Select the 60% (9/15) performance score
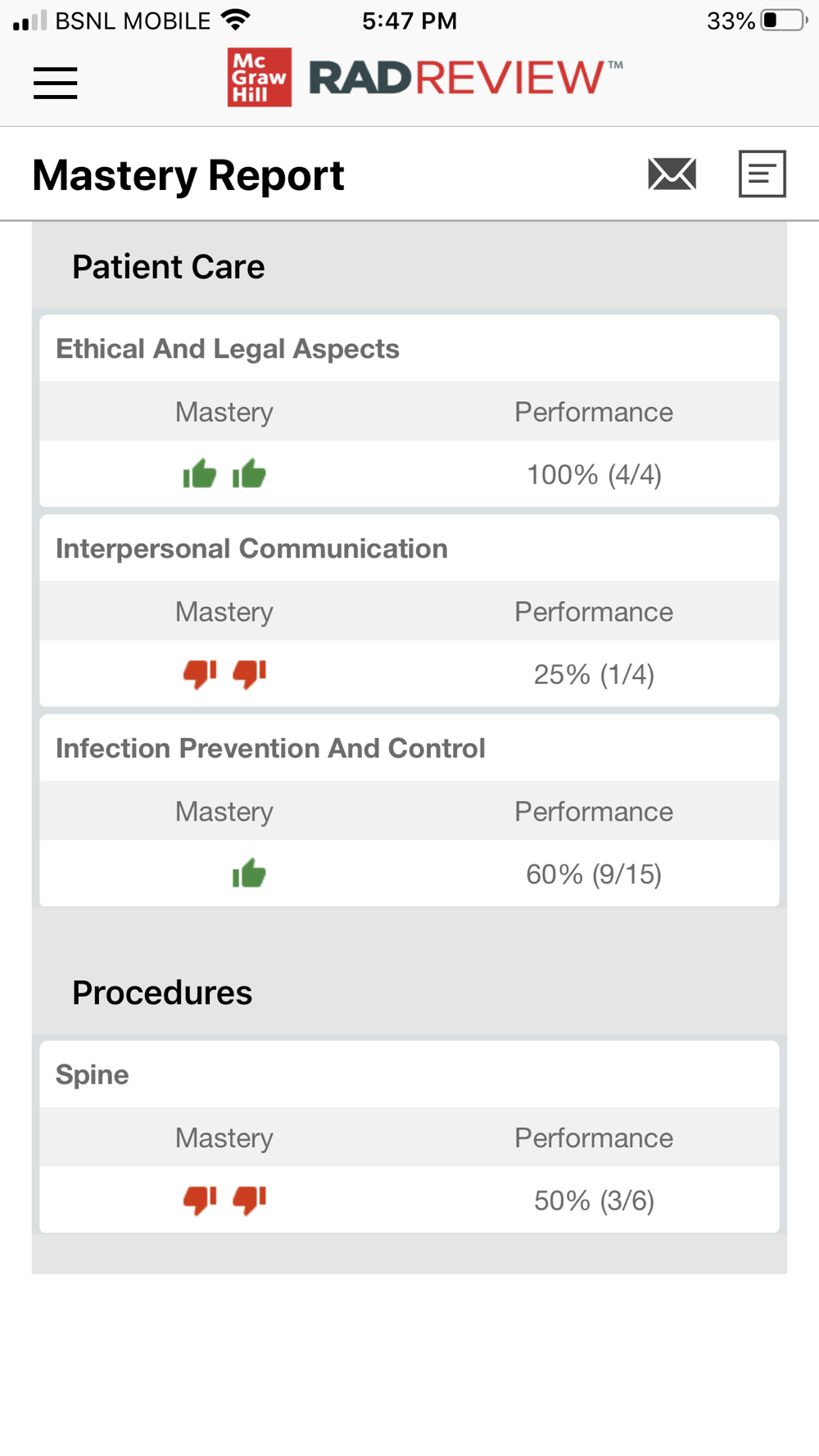819x1456 pixels. coord(594,875)
